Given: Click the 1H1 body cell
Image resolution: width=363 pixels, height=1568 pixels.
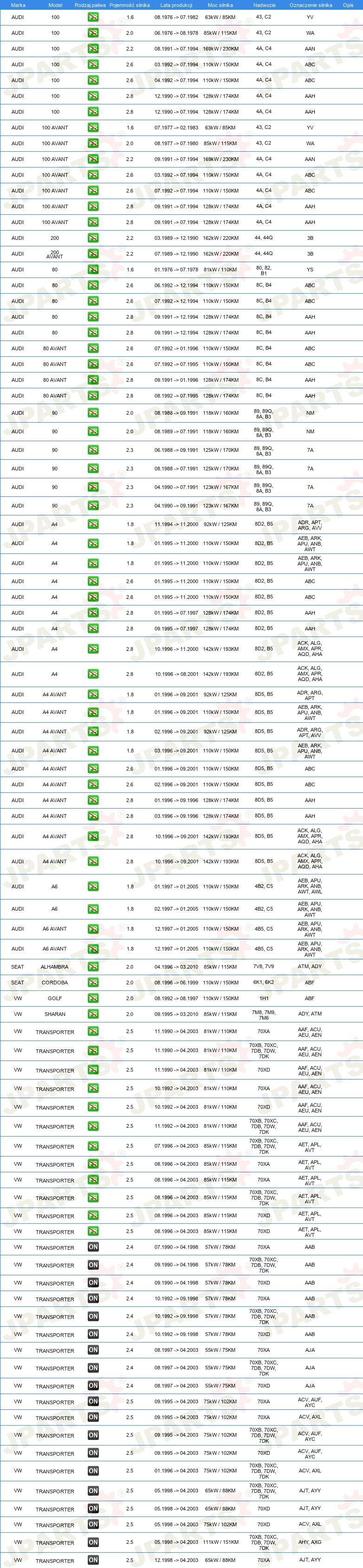Looking at the screenshot, I should tap(264, 998).
